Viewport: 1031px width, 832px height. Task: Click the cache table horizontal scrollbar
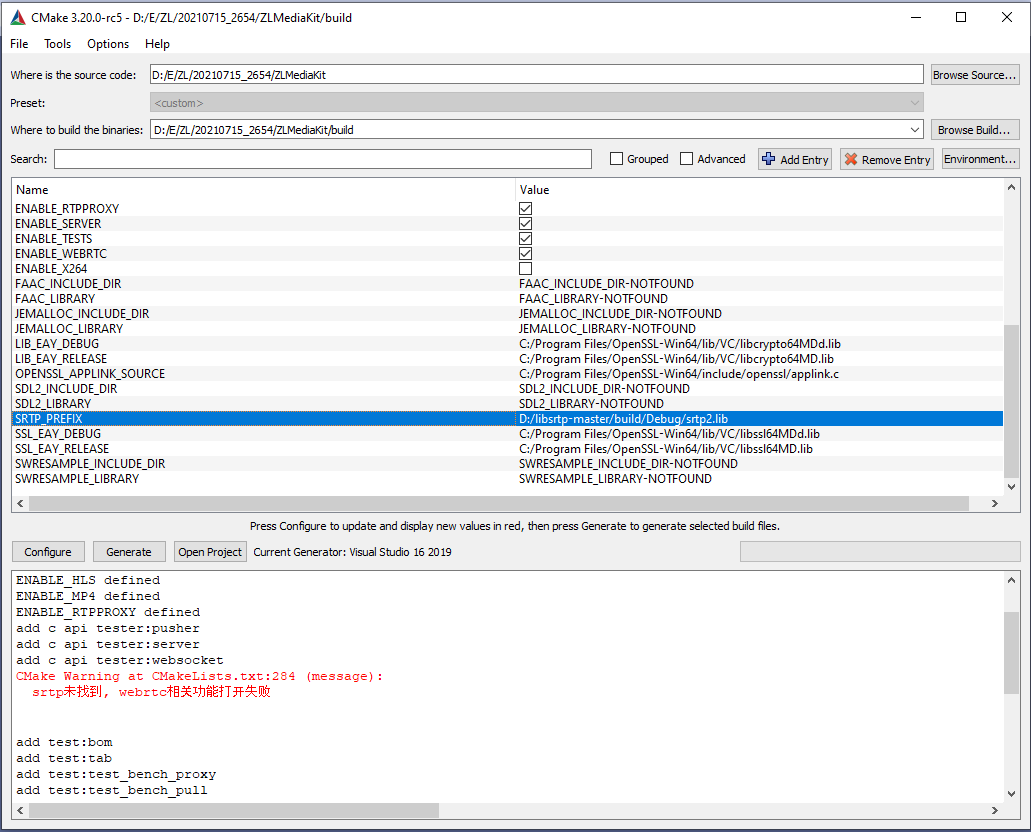pyautogui.click(x=498, y=503)
